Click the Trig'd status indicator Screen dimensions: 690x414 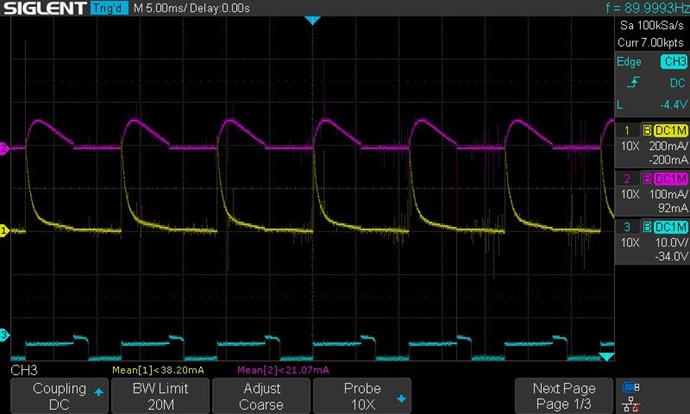pyautogui.click(x=109, y=8)
